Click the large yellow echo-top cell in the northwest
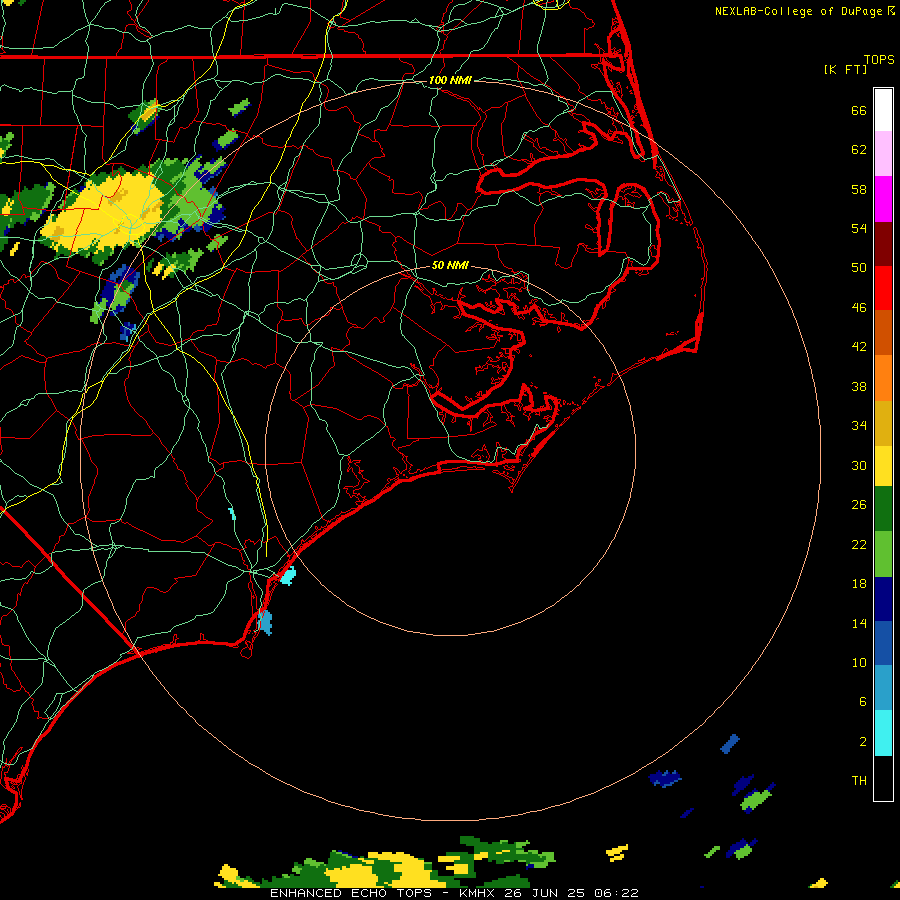The image size is (900, 900). pyautogui.click(x=104, y=212)
